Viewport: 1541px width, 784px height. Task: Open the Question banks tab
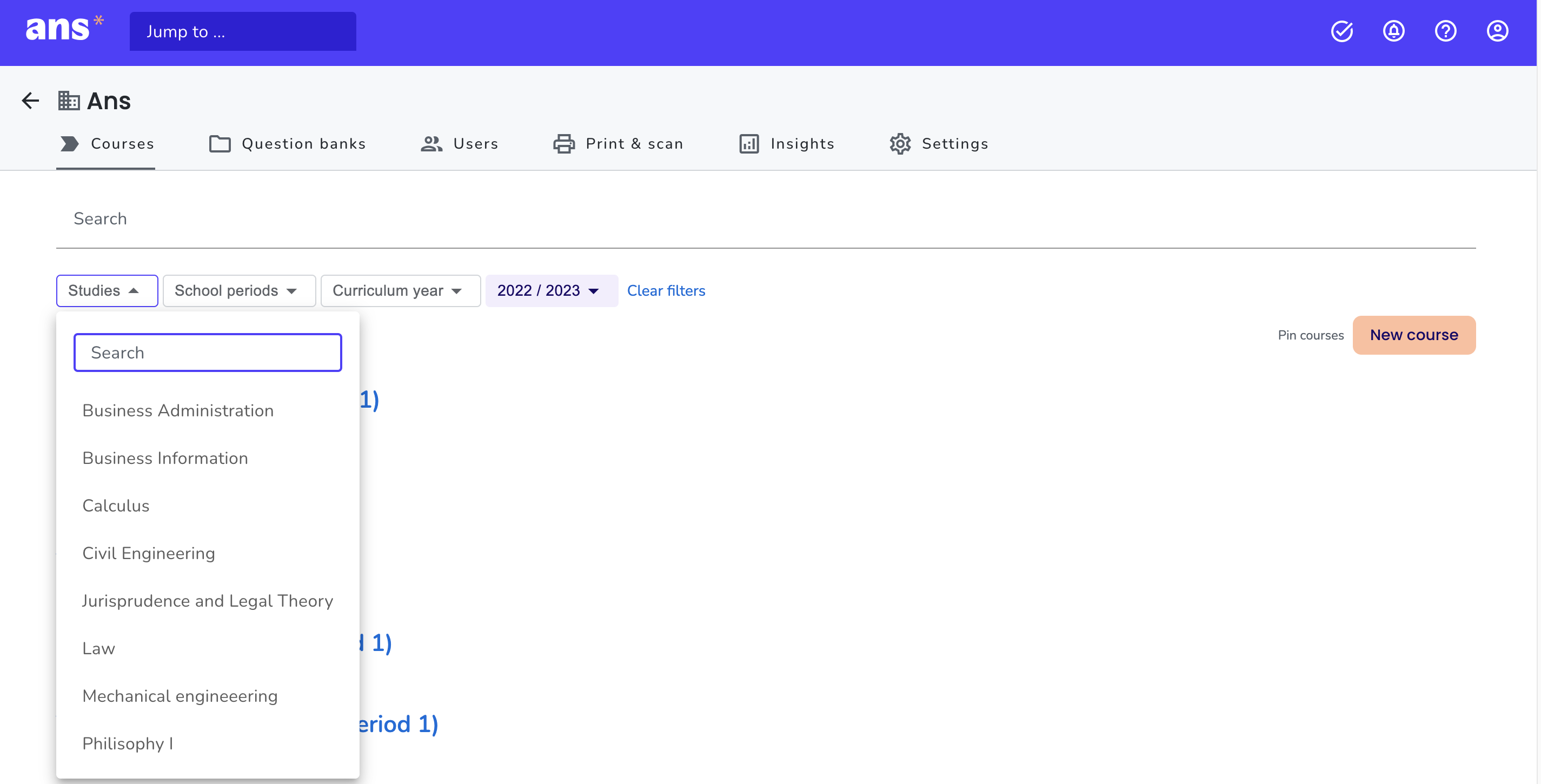pos(287,143)
